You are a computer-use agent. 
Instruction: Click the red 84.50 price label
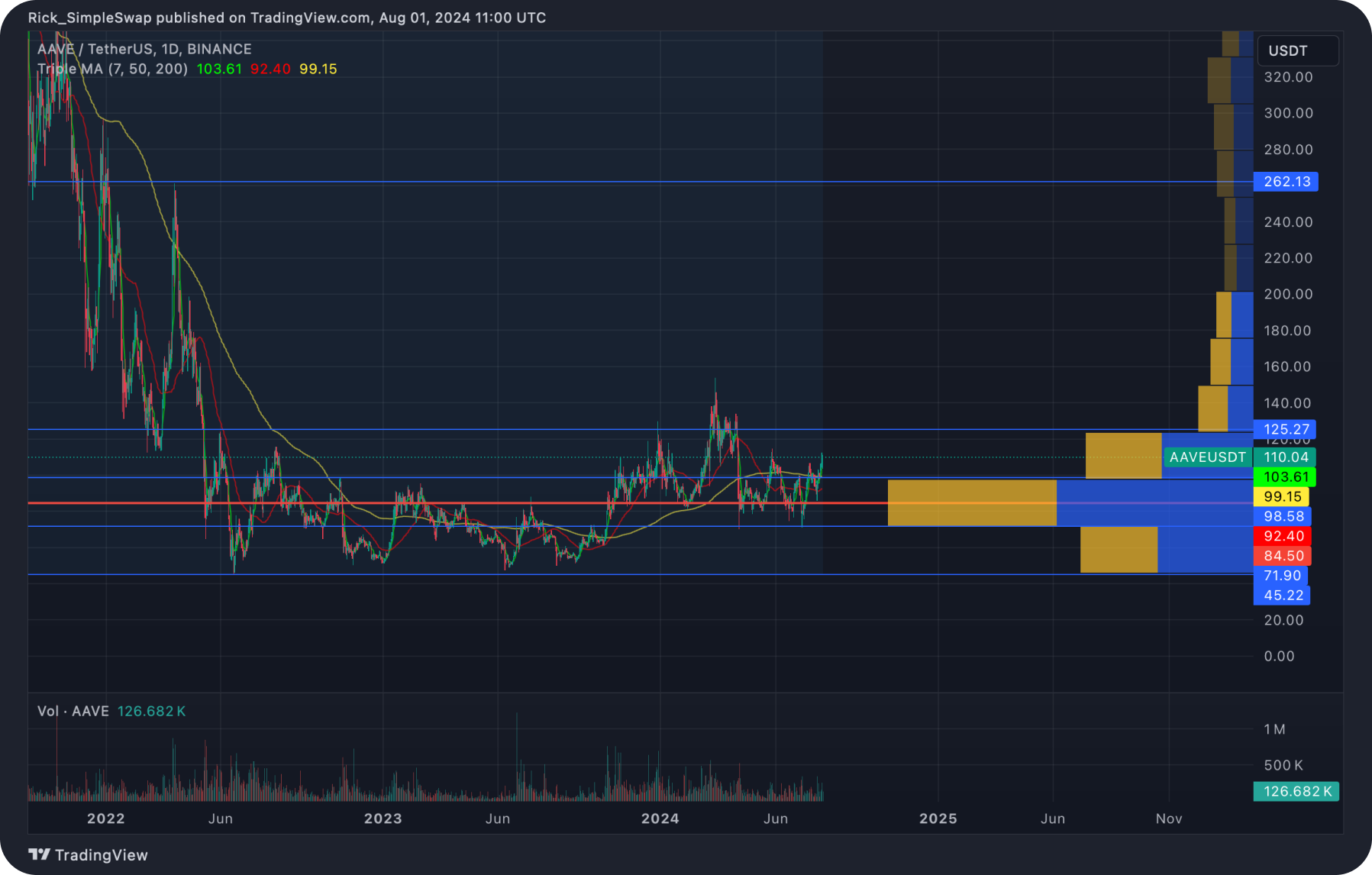[x=1284, y=556]
